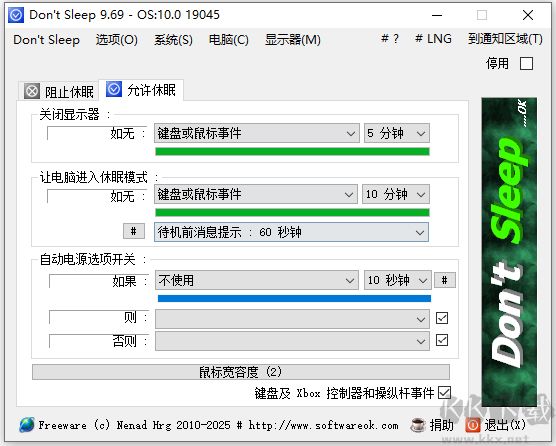Image resolution: width=556 pixels, height=446 pixels.
Task: Open the Don't Sleep menu
Action: click(x=46, y=40)
